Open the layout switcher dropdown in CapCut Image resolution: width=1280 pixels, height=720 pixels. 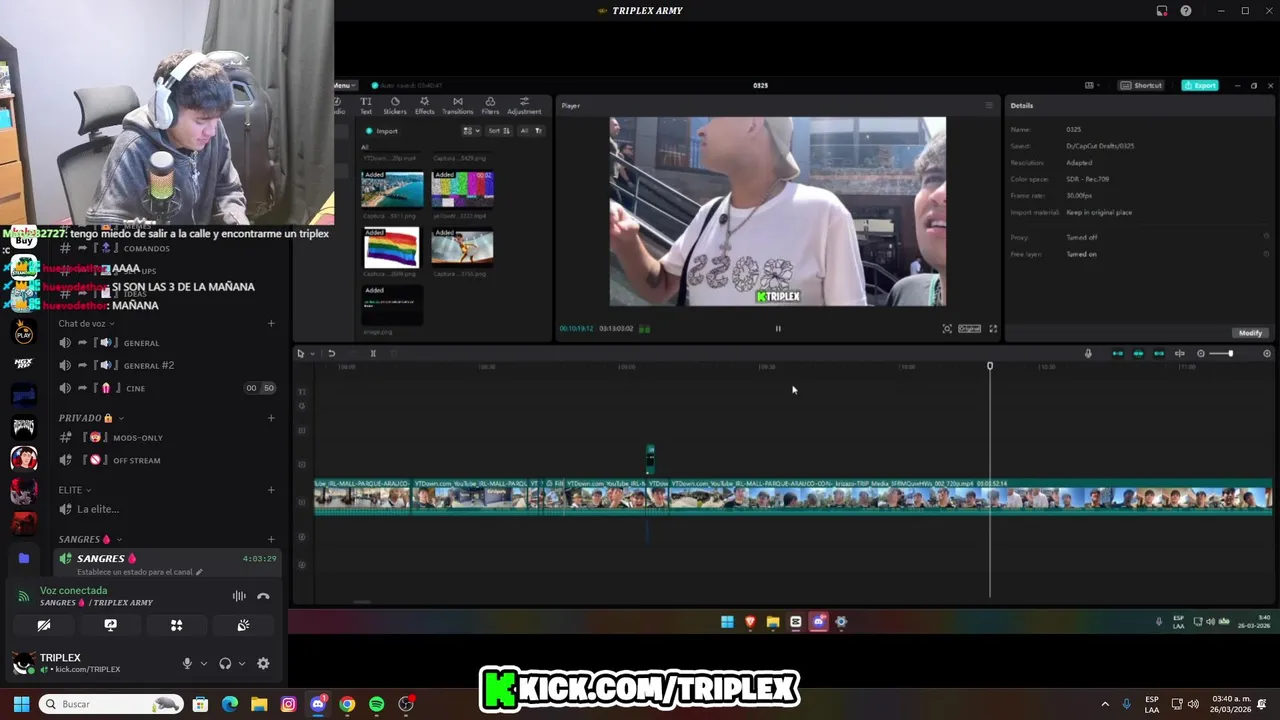(1092, 85)
